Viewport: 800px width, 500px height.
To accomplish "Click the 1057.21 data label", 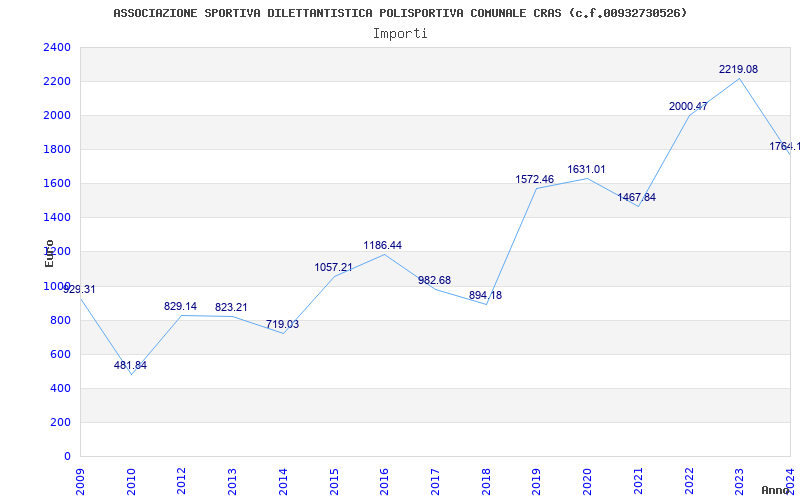I will 333,267.
